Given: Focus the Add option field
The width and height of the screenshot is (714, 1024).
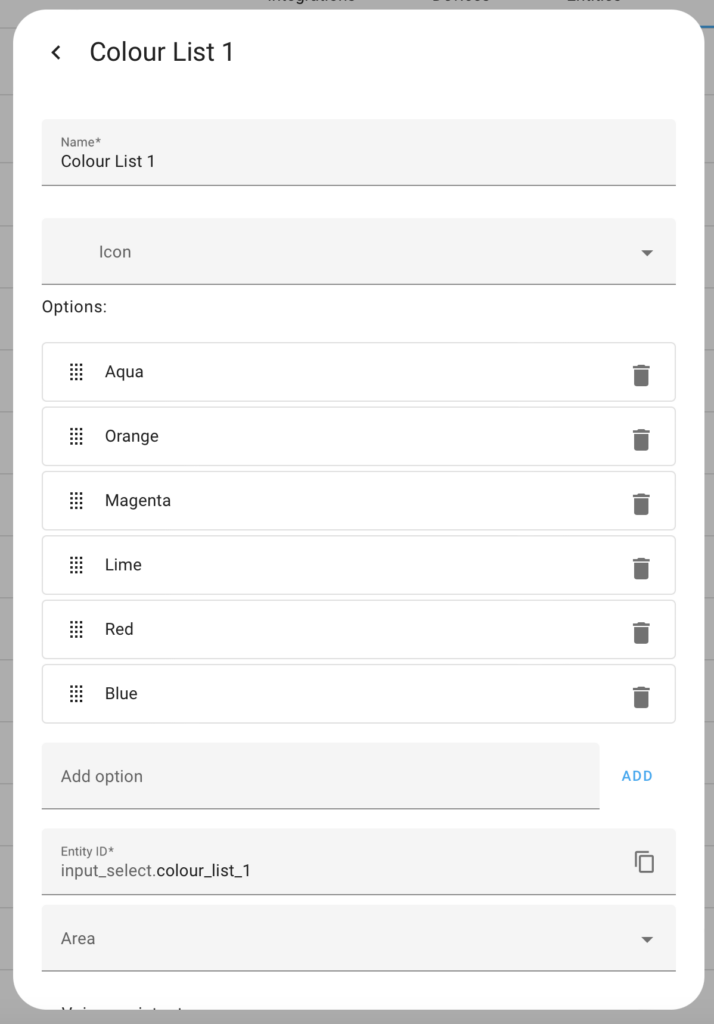Looking at the screenshot, I should pyautogui.click(x=320, y=776).
